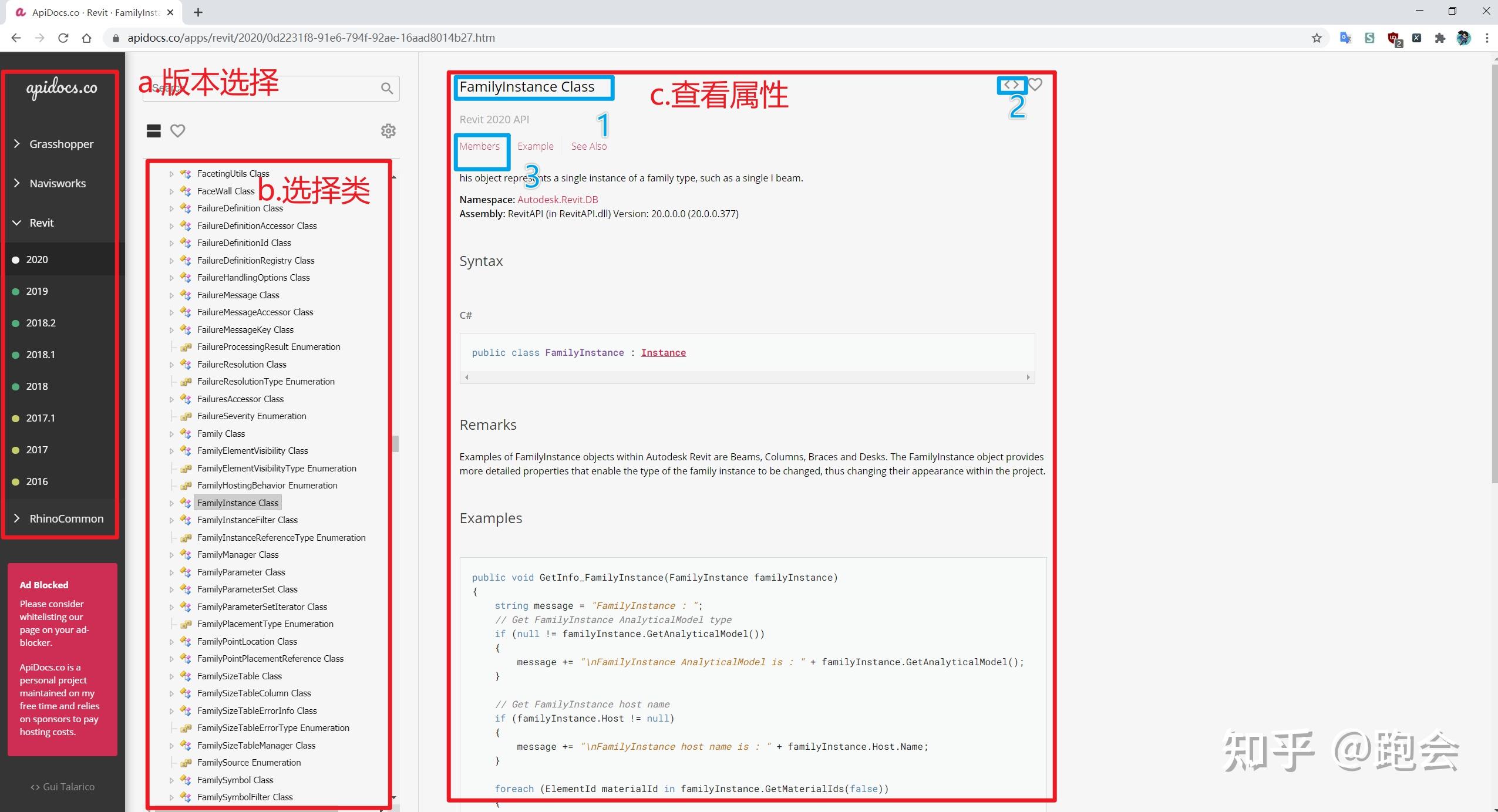Open FacetingUtils Class in tree
The width and height of the screenshot is (1498, 812).
pyautogui.click(x=233, y=174)
